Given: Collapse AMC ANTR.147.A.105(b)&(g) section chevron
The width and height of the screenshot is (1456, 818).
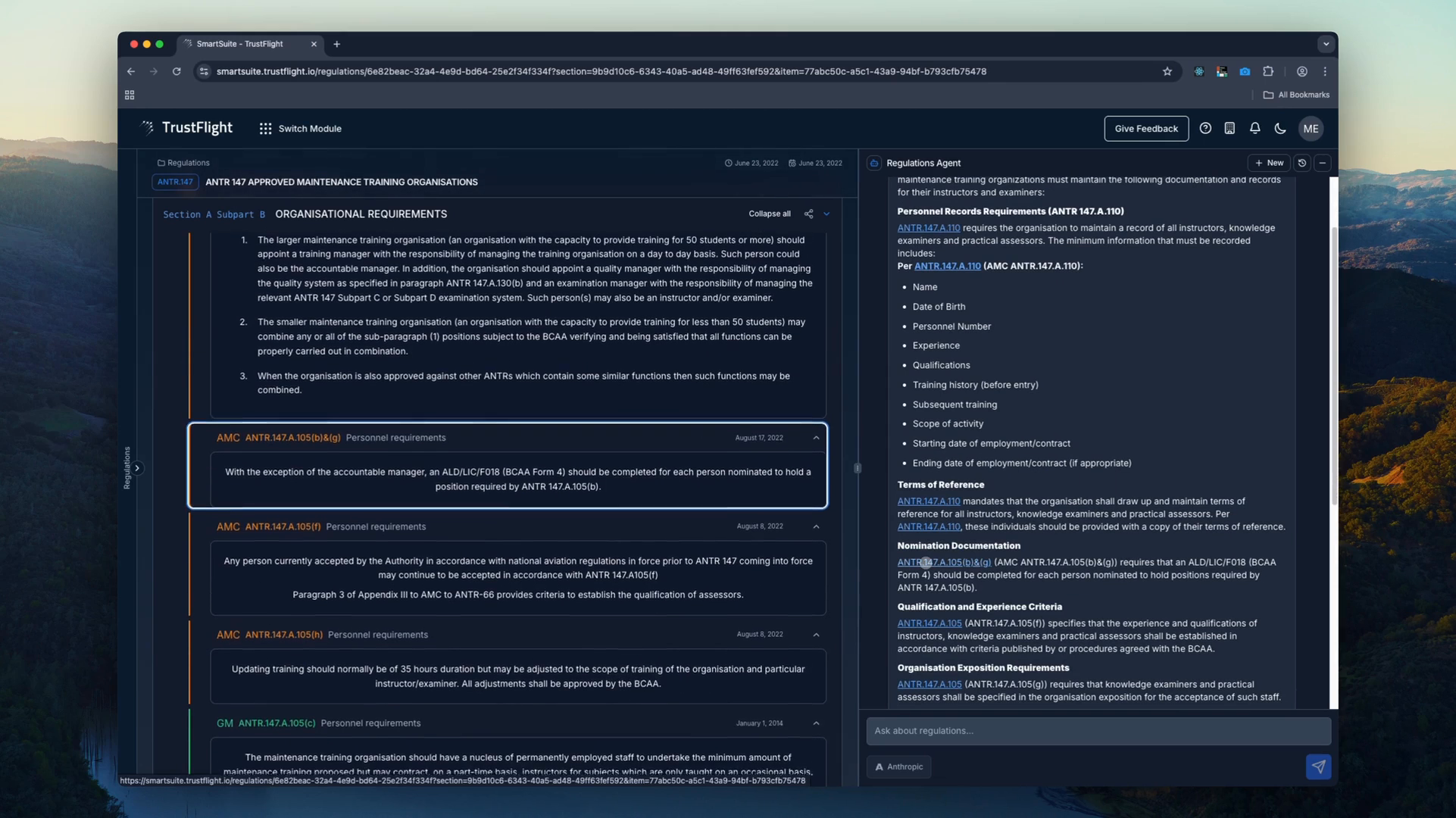Looking at the screenshot, I should click(x=816, y=438).
